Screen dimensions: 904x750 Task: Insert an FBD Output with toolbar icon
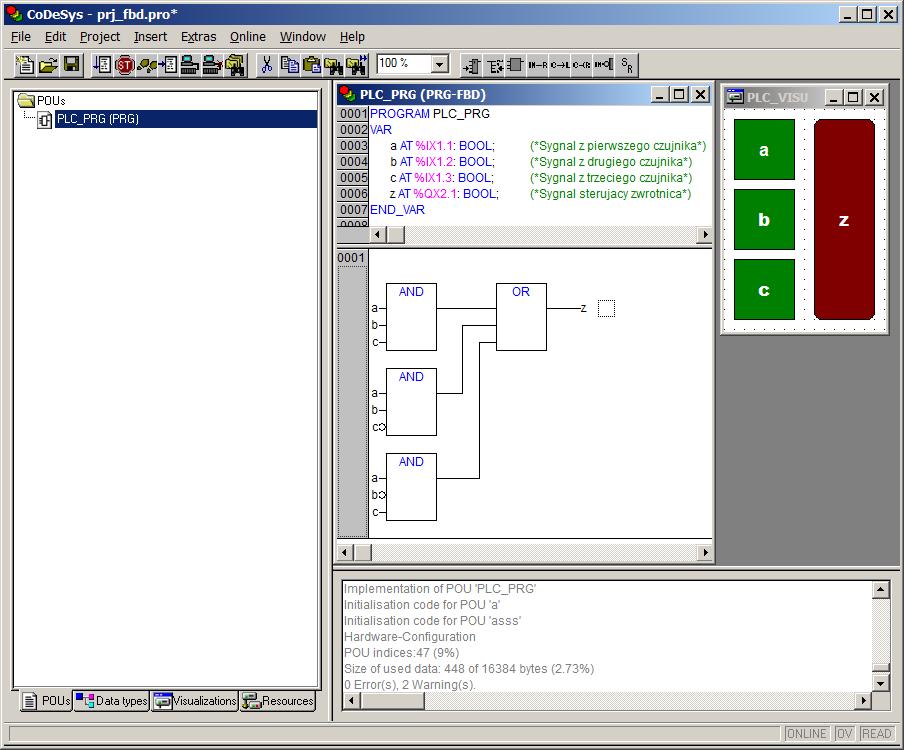pos(494,66)
